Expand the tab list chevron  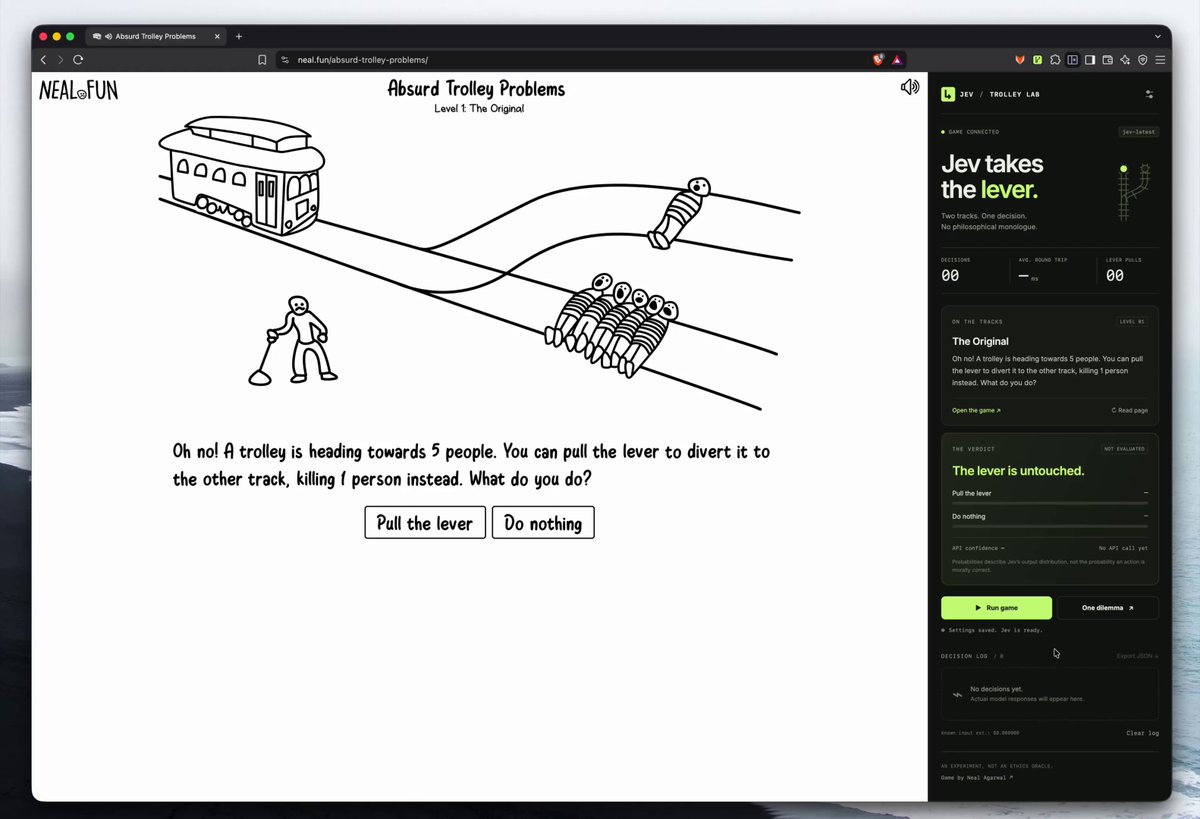[1158, 36]
